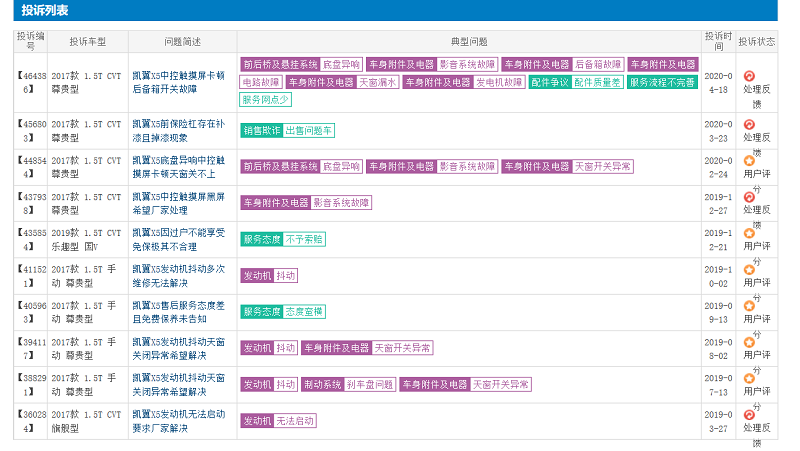Click the green 服务网点少 tag
The image size is (800, 451).
[266, 99]
